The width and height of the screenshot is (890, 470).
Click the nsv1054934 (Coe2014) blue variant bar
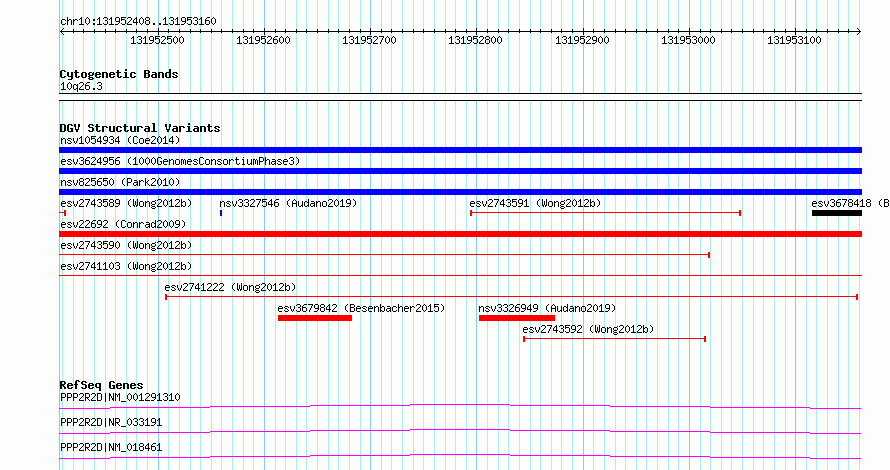point(460,150)
